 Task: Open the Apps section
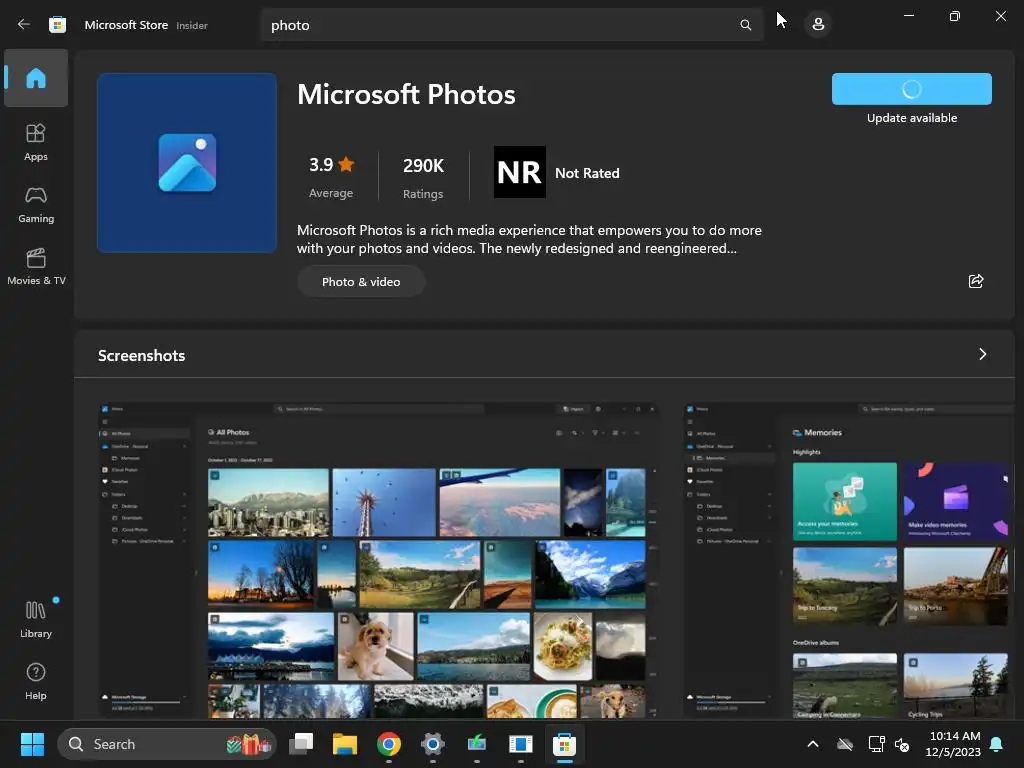point(36,142)
